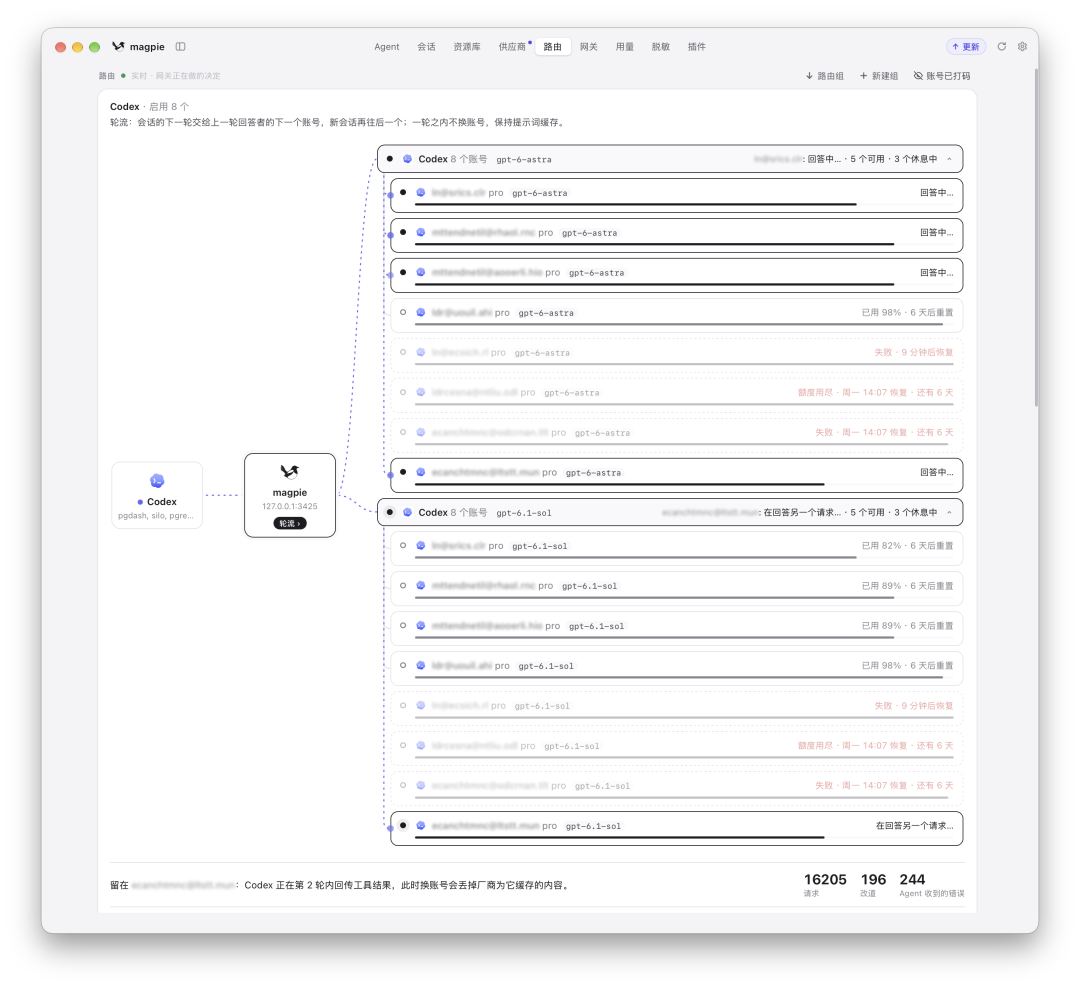1080x988 pixels.
Task: Click the bird icon in the magpie node card
Action: point(289,471)
